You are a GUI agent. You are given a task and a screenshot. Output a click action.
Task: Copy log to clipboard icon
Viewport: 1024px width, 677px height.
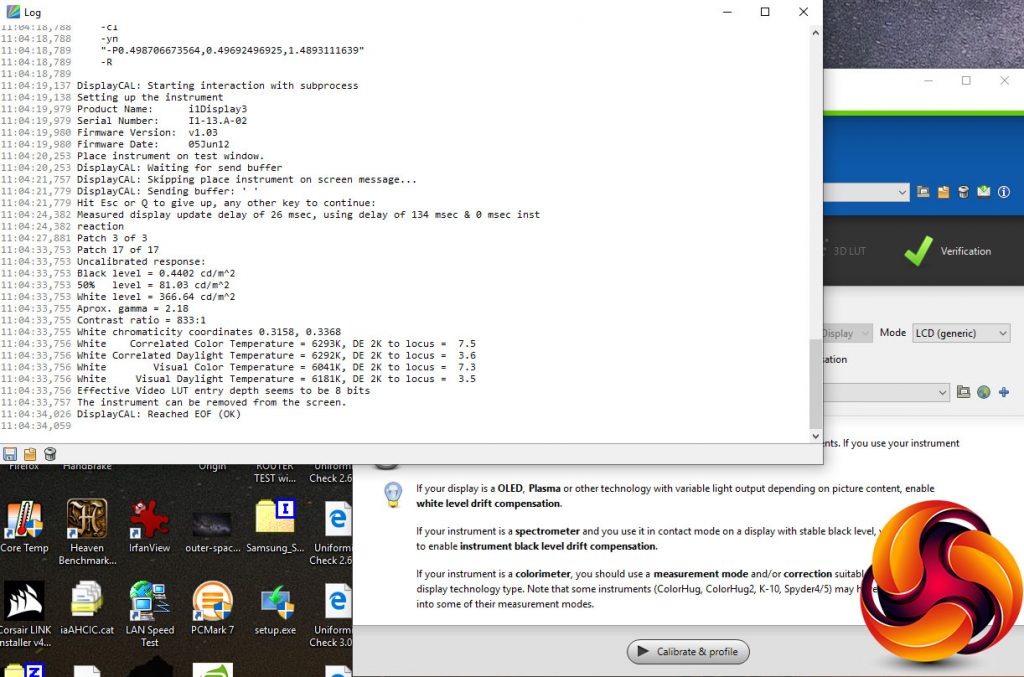[30, 454]
